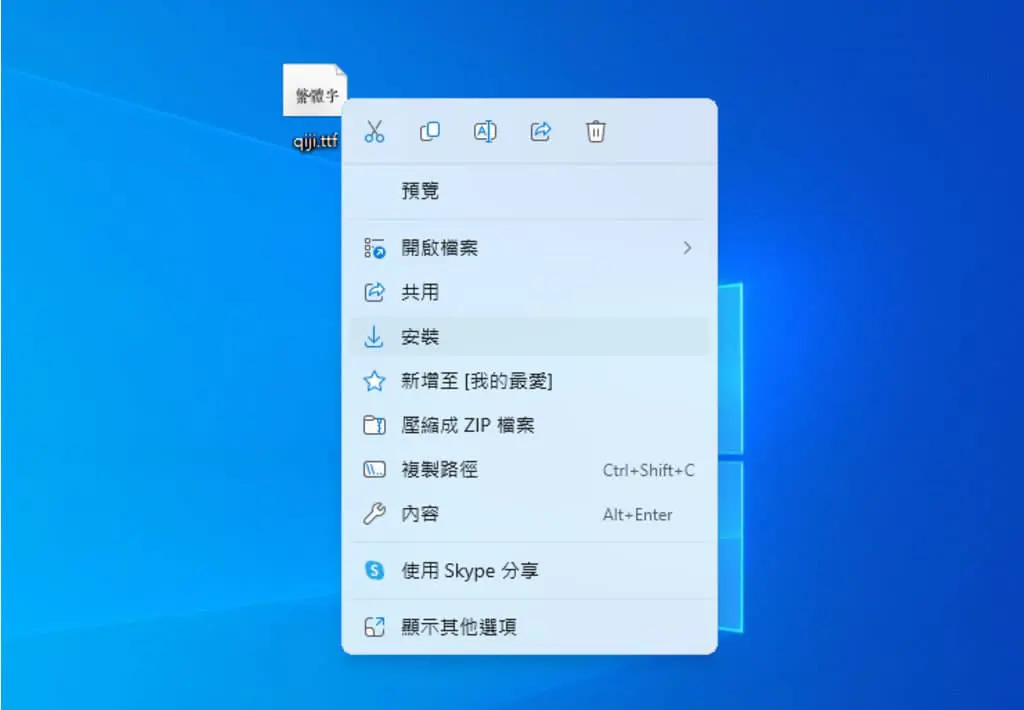Click the ZIP folder icon
The width and height of the screenshot is (1024, 710).
(x=374, y=425)
